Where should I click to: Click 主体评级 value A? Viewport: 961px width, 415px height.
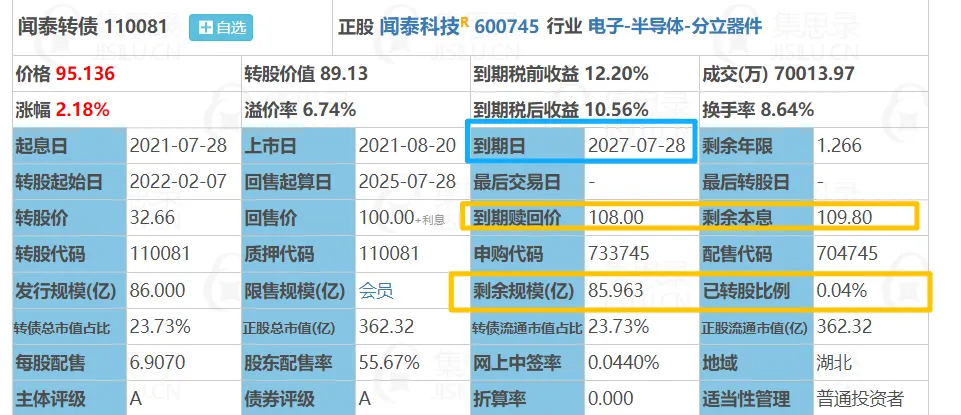136,399
